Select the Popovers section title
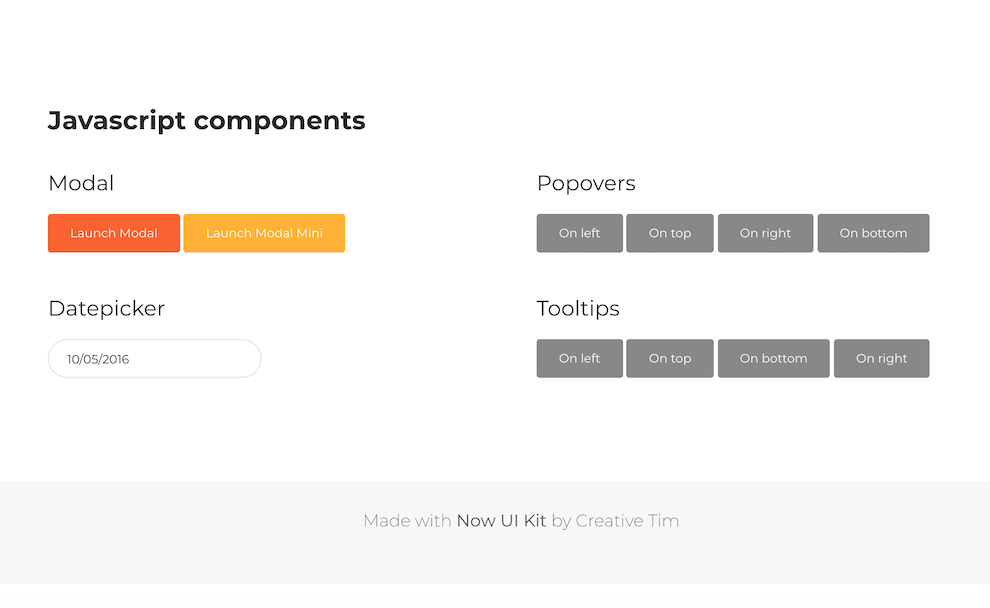Screen dimensions: 990x608 pyautogui.click(x=586, y=183)
